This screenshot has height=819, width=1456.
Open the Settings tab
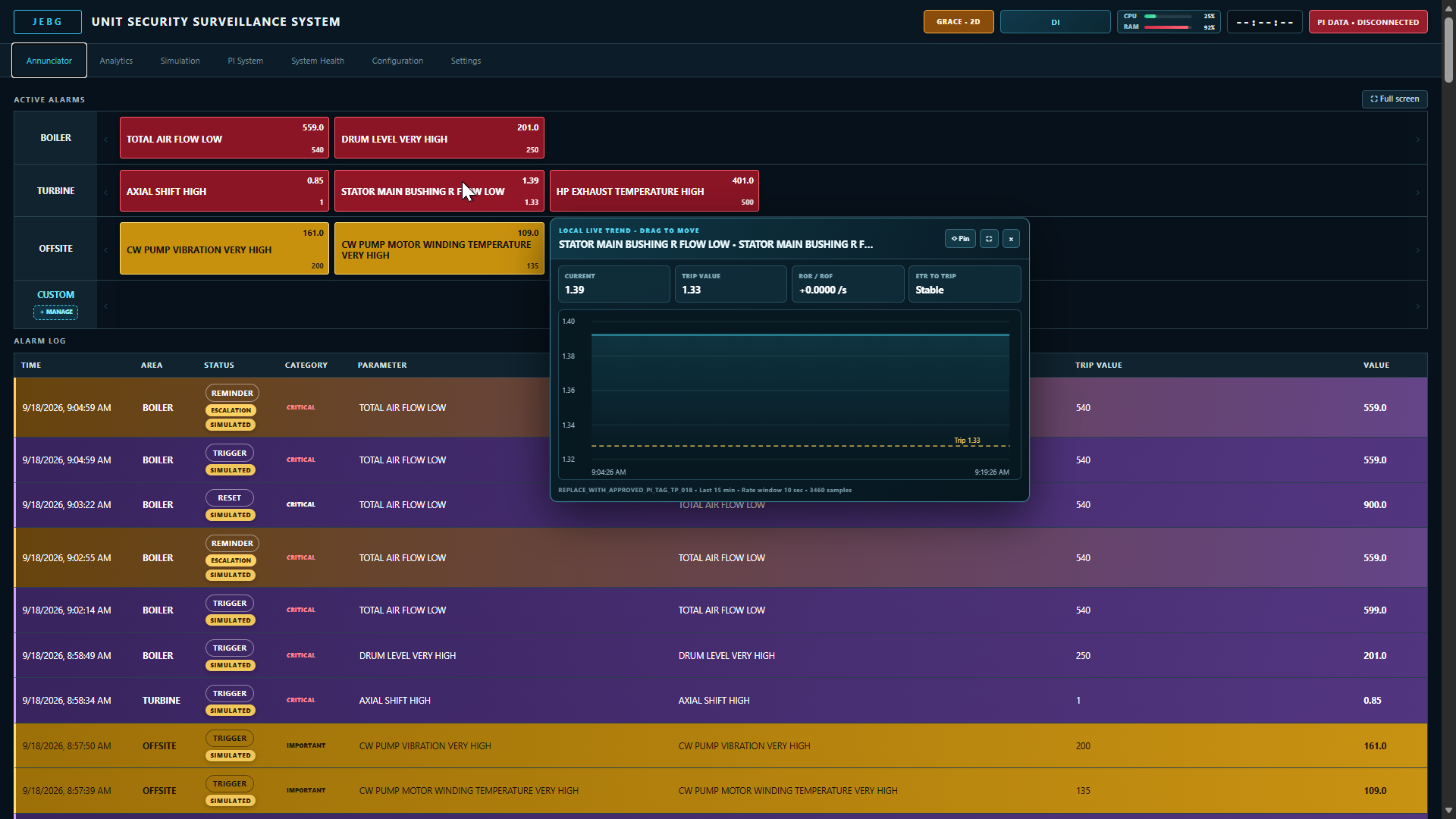466,61
